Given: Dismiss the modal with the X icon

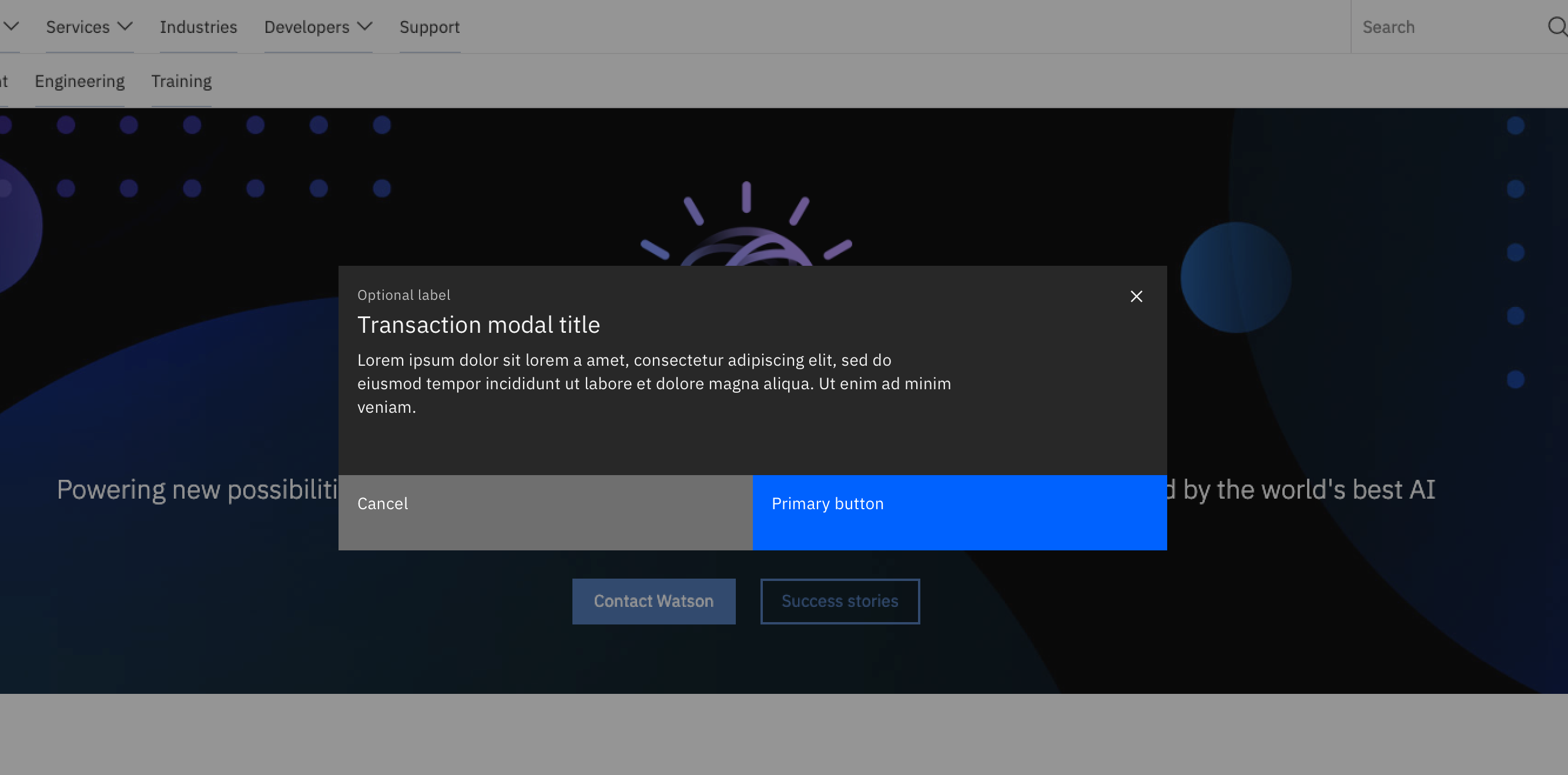Looking at the screenshot, I should (x=1136, y=296).
